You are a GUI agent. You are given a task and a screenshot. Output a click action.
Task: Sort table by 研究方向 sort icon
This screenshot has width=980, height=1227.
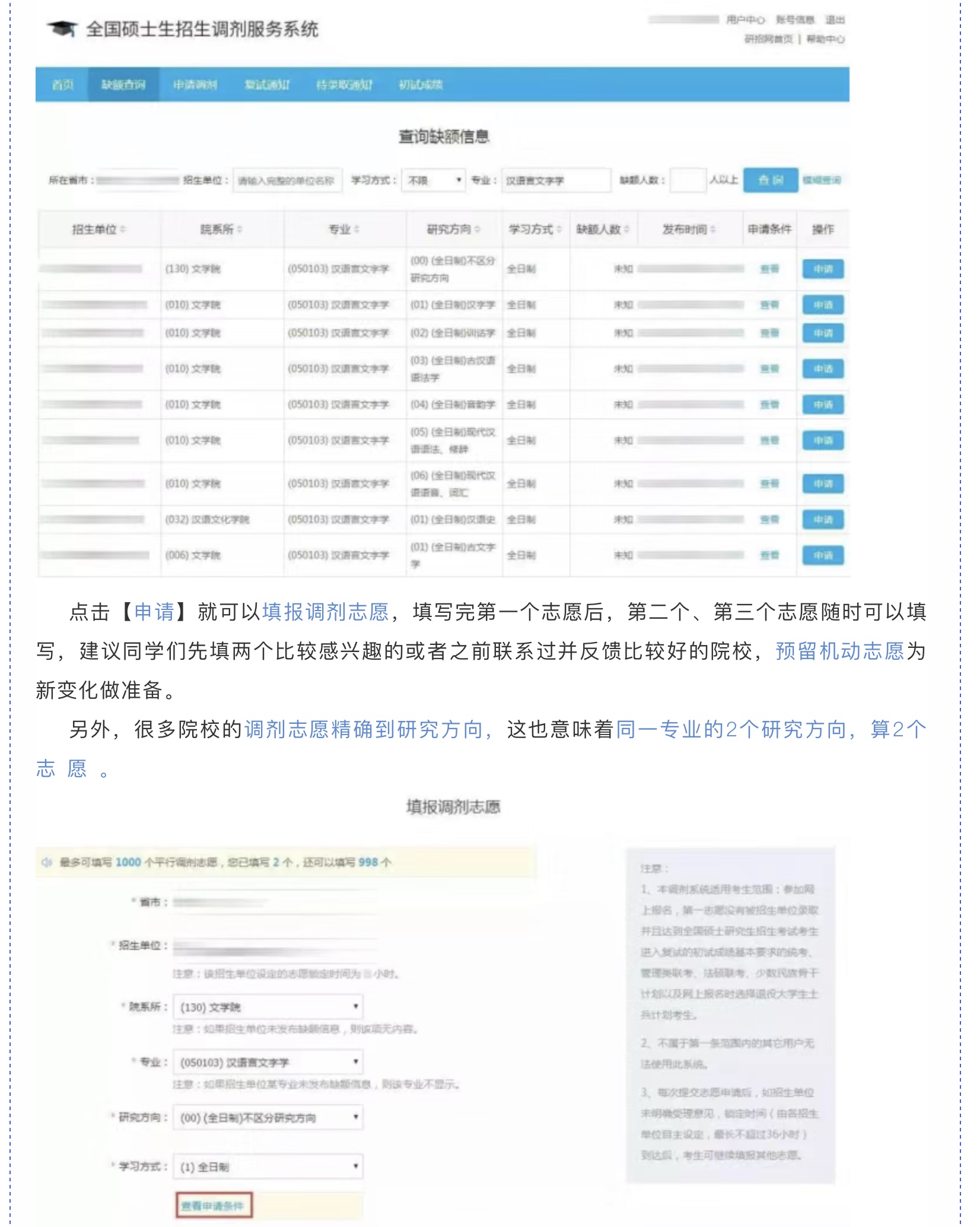point(478,229)
